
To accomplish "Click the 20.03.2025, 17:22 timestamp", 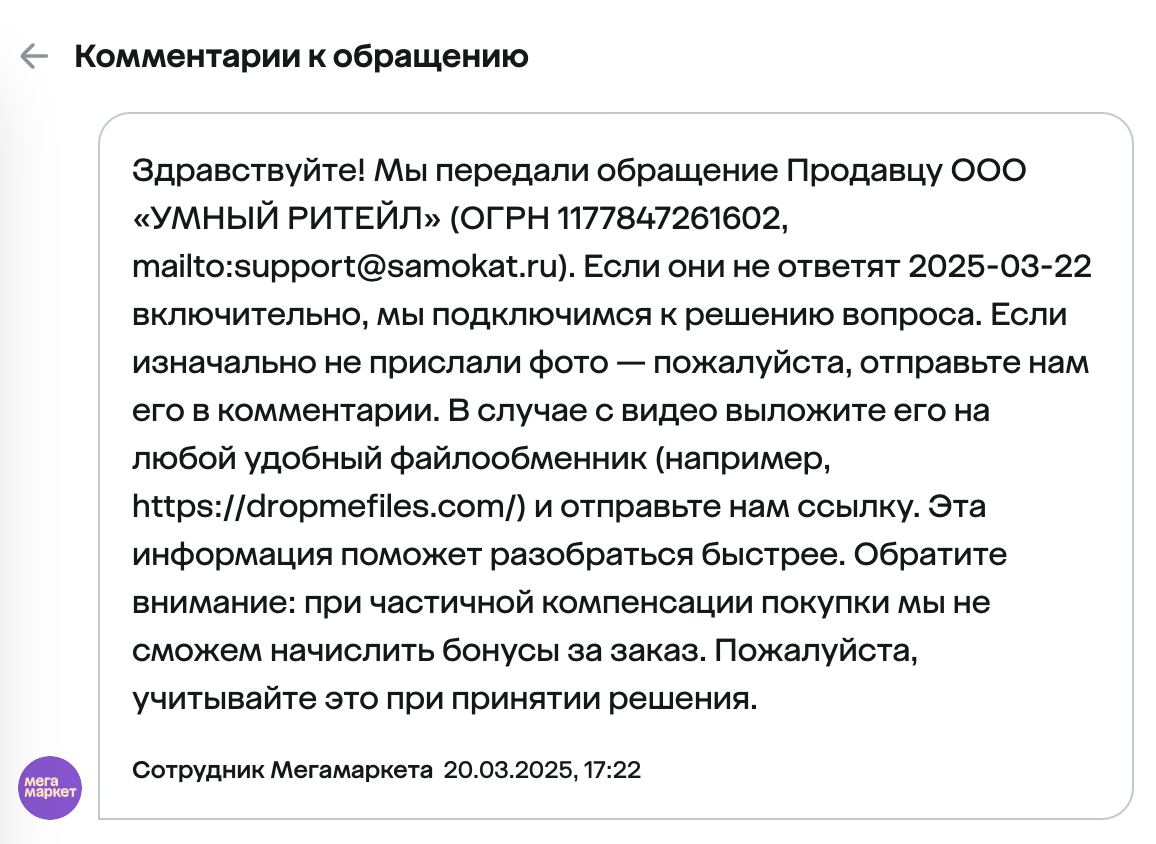I will [542, 770].
